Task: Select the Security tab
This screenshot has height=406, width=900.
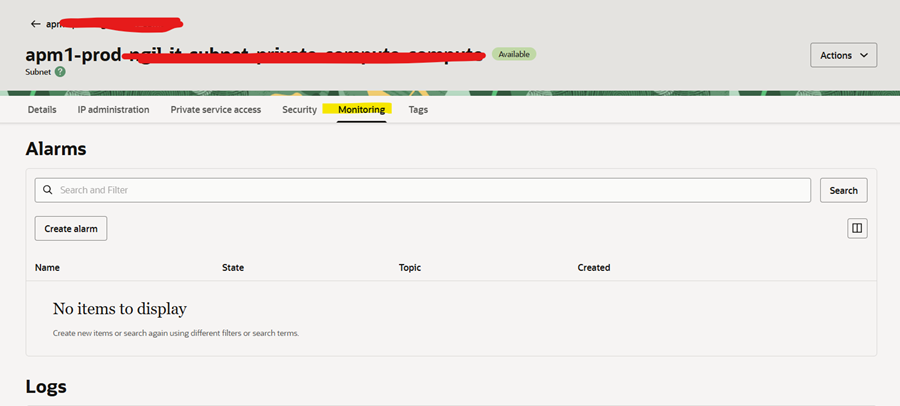Action: 299,110
